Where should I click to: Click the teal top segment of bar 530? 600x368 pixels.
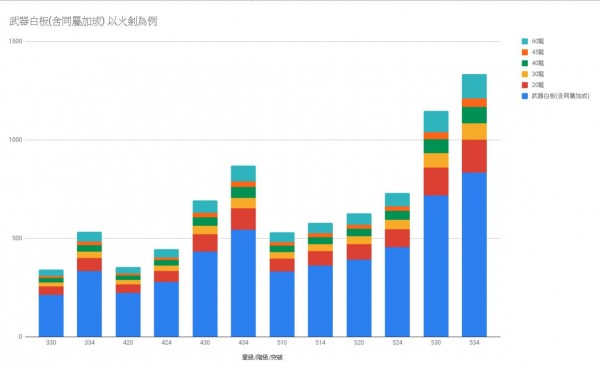(x=436, y=122)
